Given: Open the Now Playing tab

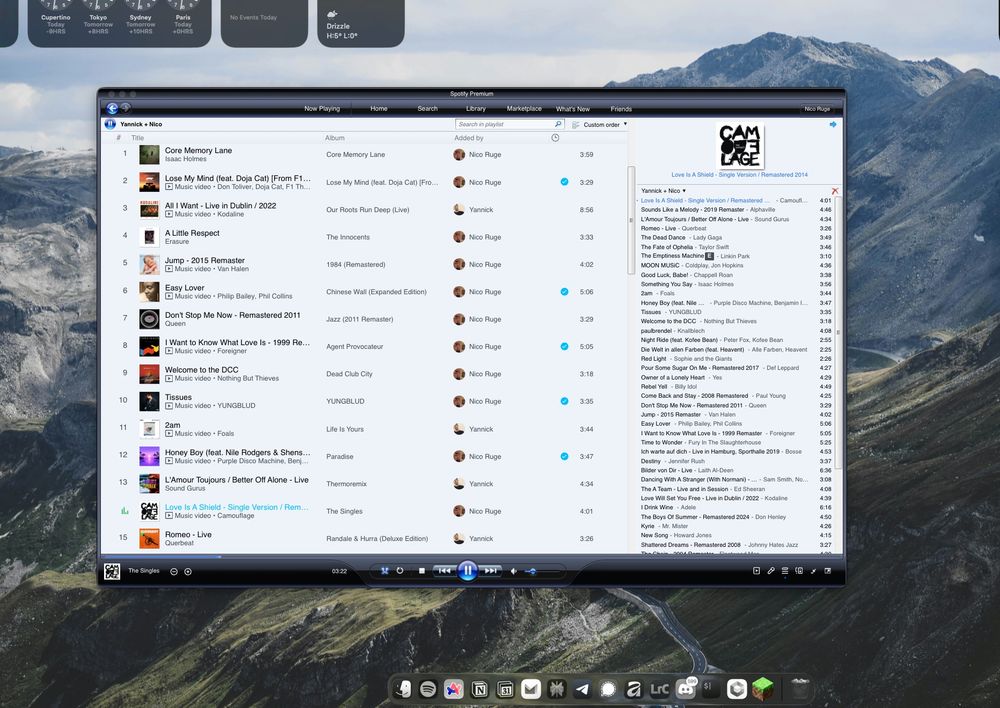Looking at the screenshot, I should click(x=322, y=108).
